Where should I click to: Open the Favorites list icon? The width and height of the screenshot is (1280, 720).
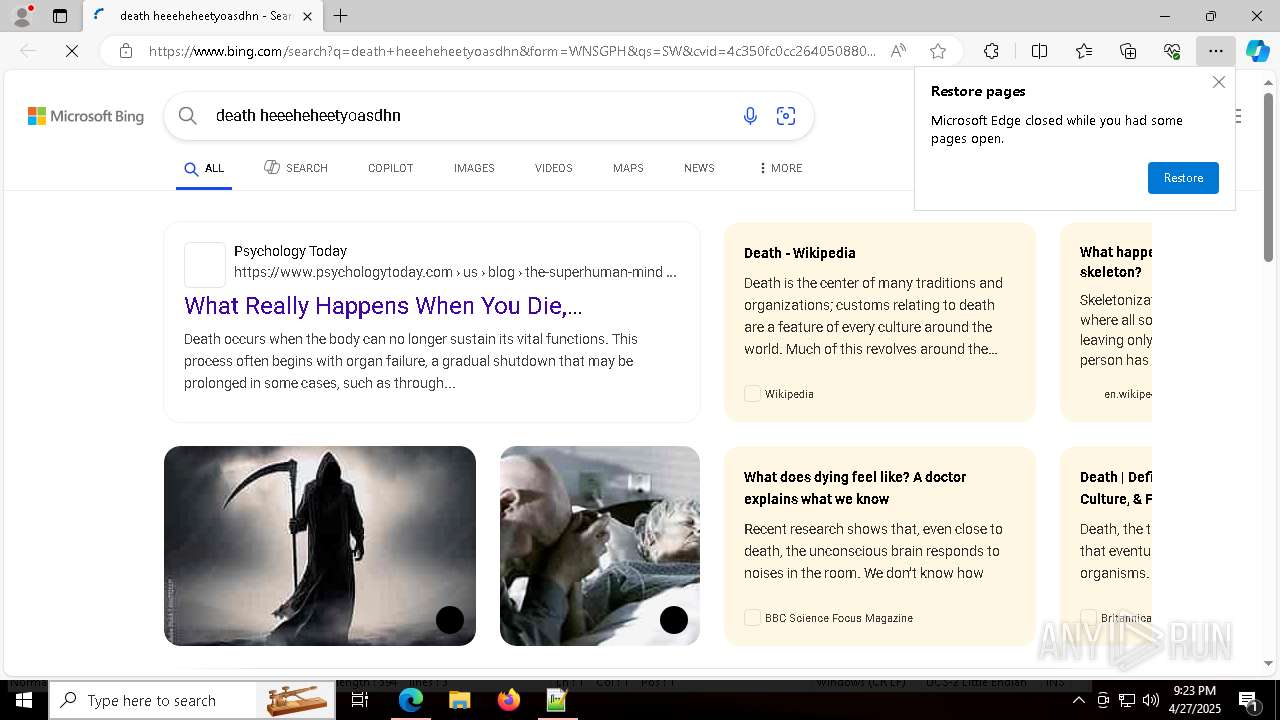click(1084, 51)
